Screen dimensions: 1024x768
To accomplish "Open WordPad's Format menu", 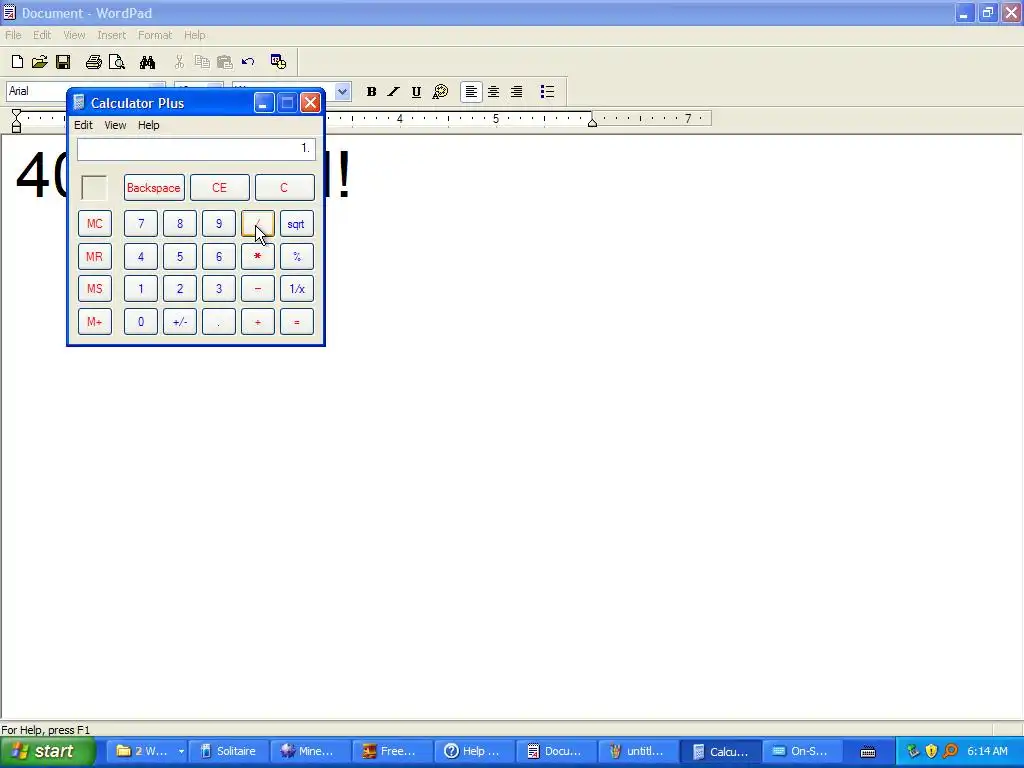I will coord(155,35).
